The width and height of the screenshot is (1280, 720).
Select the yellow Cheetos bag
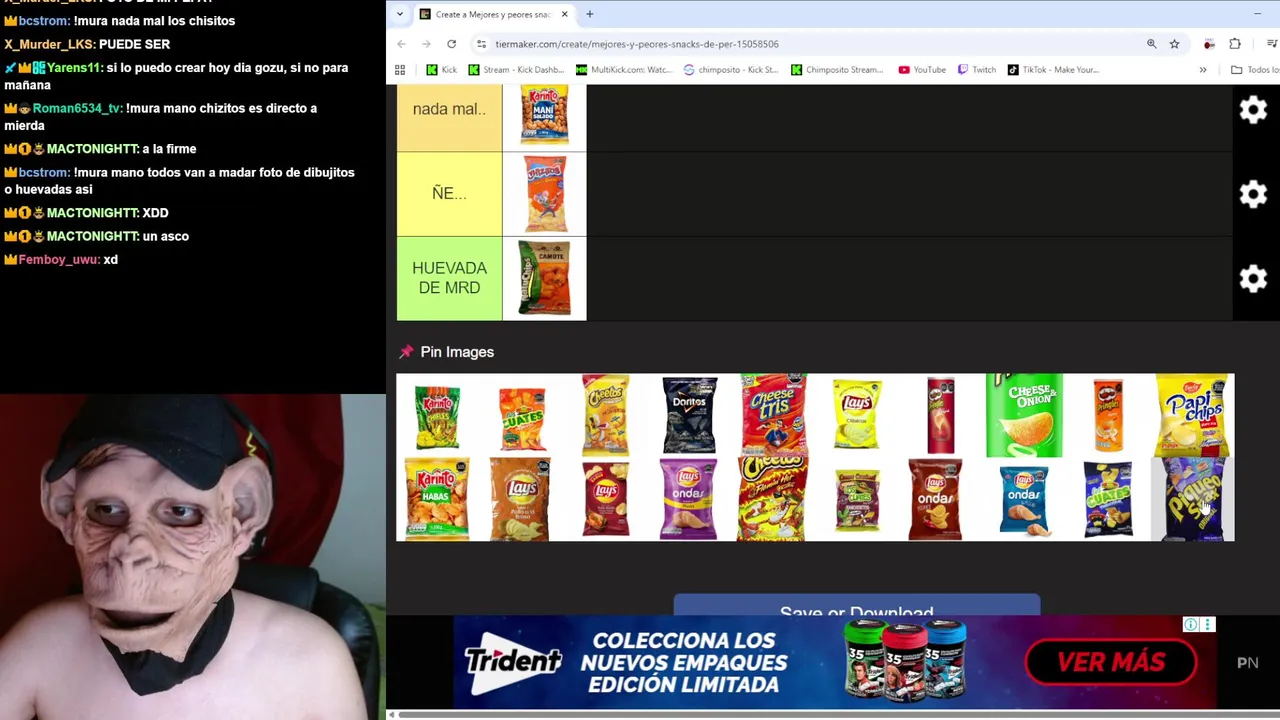(605, 416)
